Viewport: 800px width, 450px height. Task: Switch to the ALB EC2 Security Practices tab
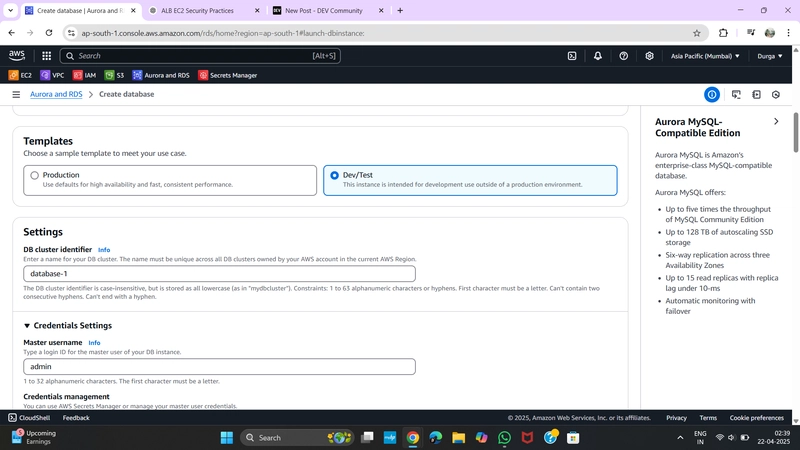tap(197, 10)
